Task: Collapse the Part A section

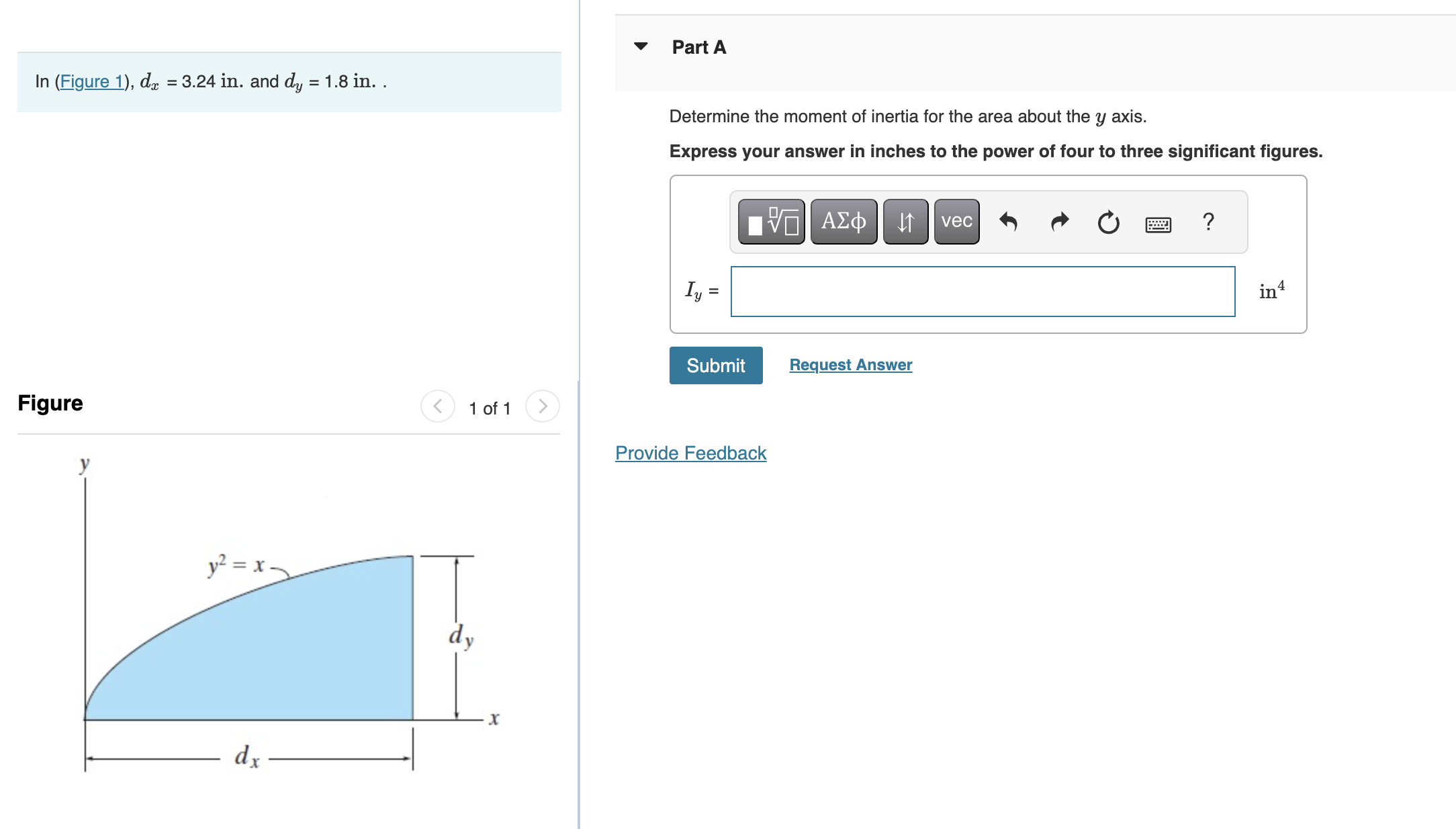Action: pyautogui.click(x=641, y=46)
